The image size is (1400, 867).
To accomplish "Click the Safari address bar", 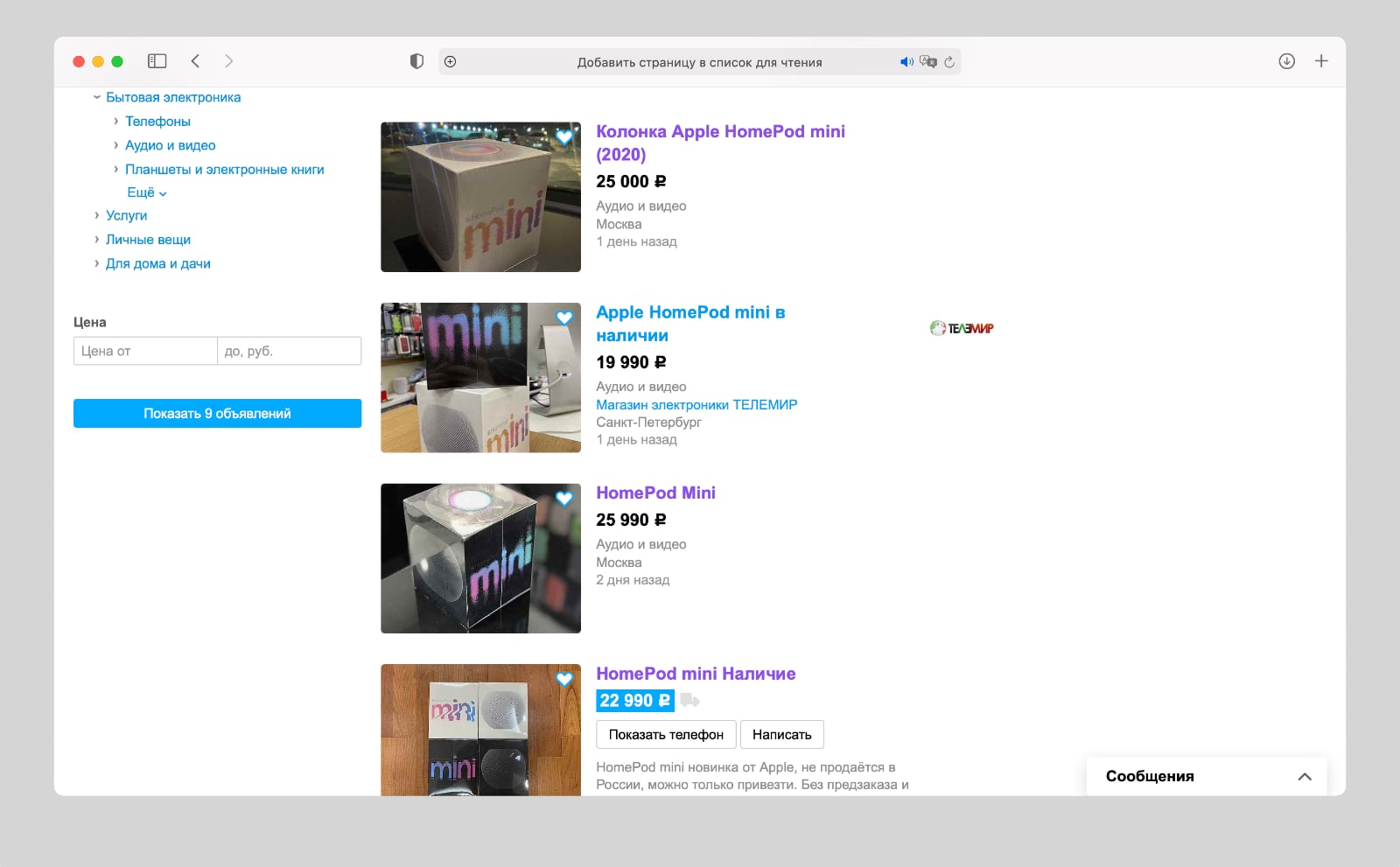I will 699,62.
